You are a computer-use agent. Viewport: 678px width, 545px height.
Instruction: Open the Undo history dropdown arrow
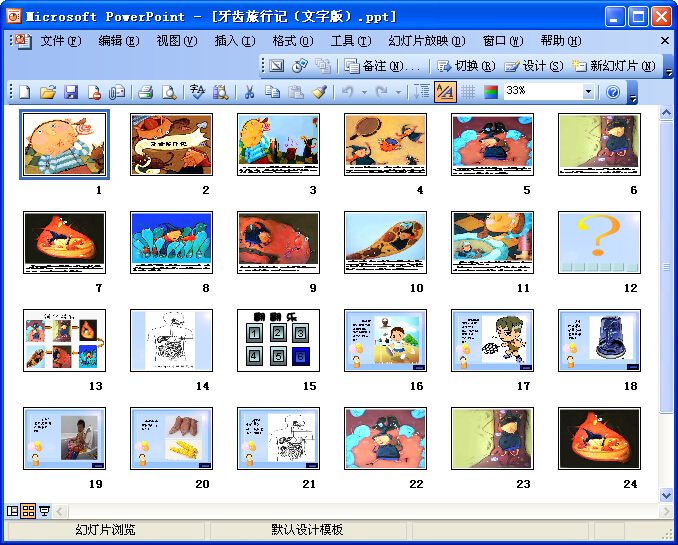point(364,92)
